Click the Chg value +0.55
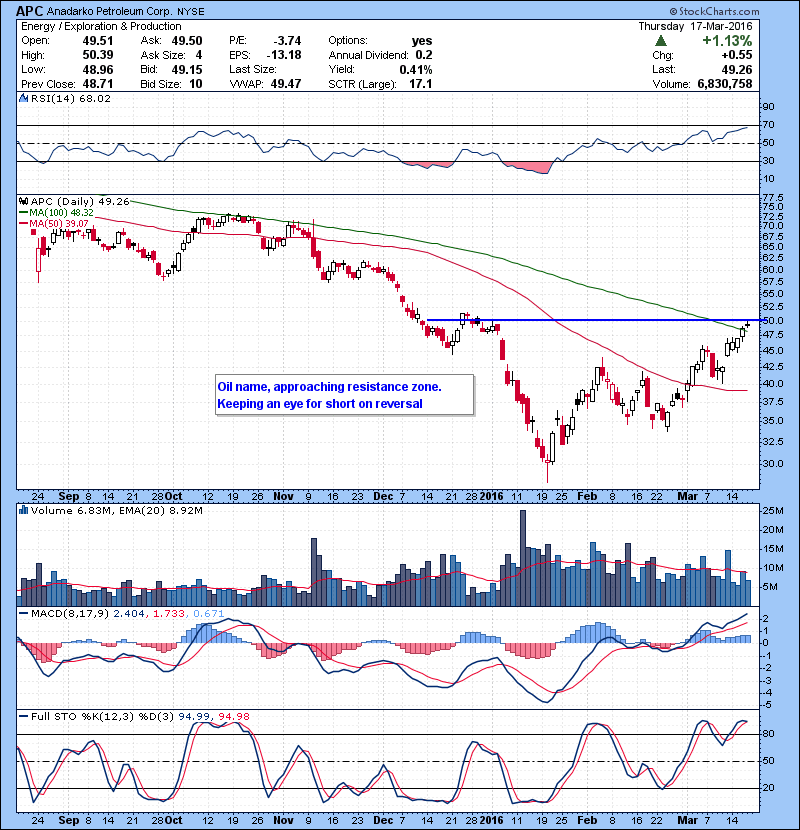The width and height of the screenshot is (800, 830). point(736,55)
